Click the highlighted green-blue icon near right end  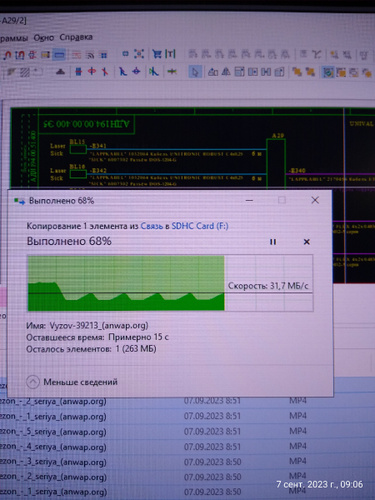pos(328,72)
